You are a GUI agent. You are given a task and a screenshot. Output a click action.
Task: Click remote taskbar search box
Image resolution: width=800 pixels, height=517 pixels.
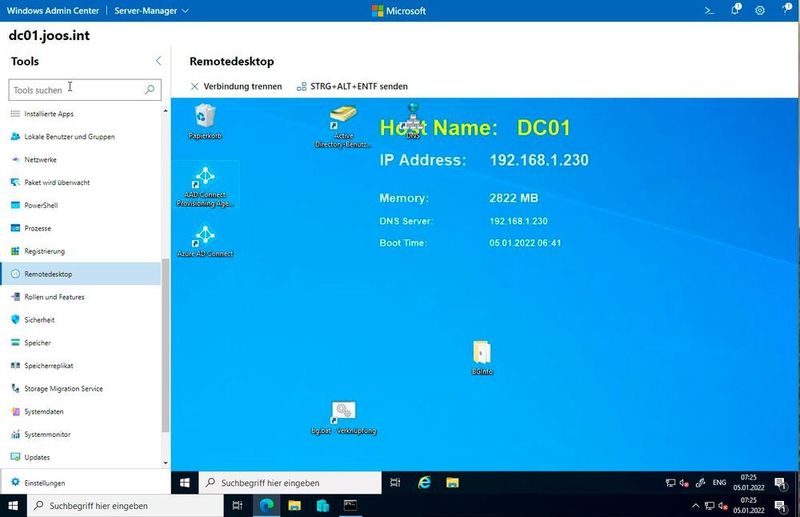pos(290,482)
